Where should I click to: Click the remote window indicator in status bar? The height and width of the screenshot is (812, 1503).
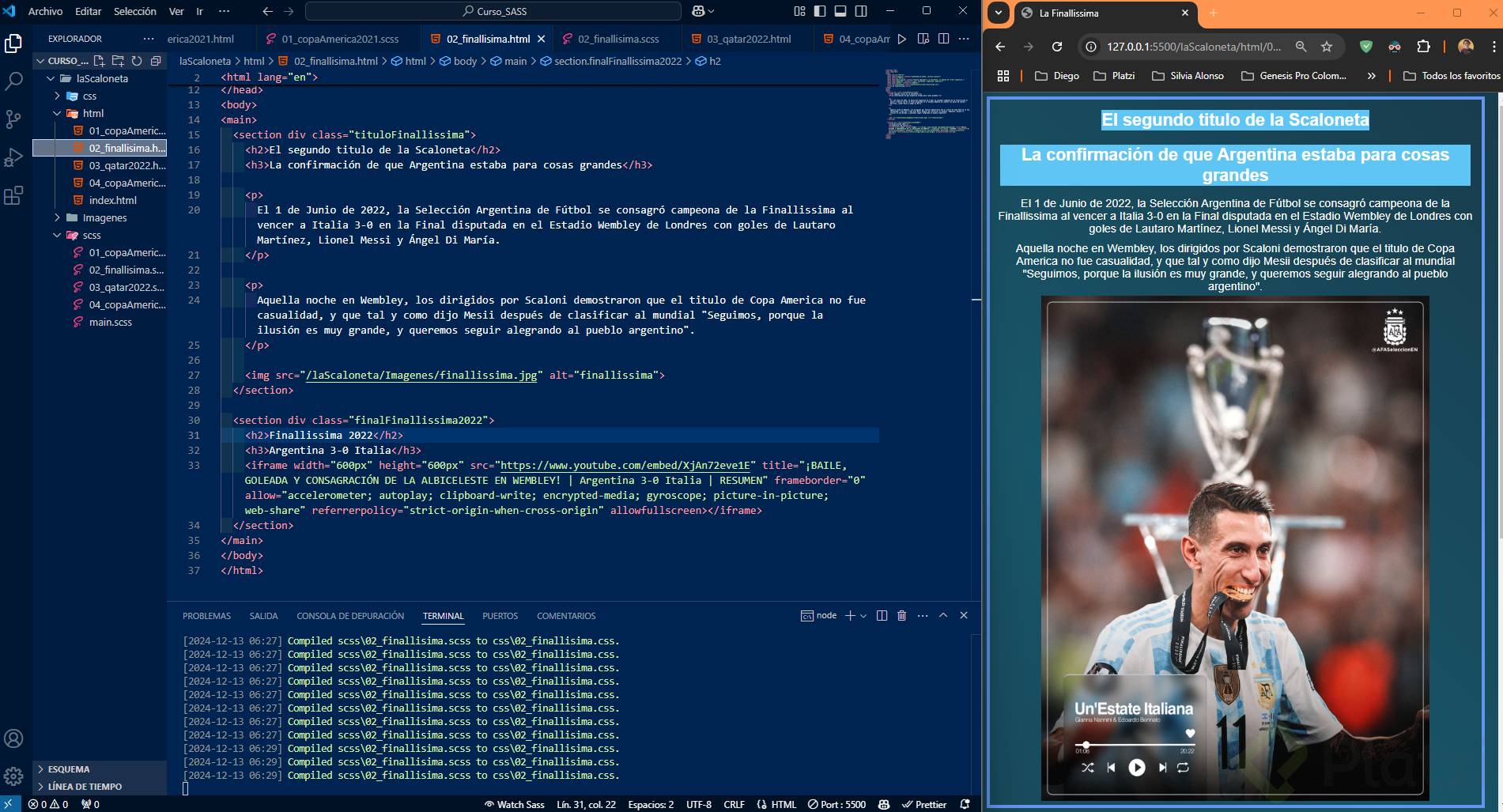coord(10,804)
